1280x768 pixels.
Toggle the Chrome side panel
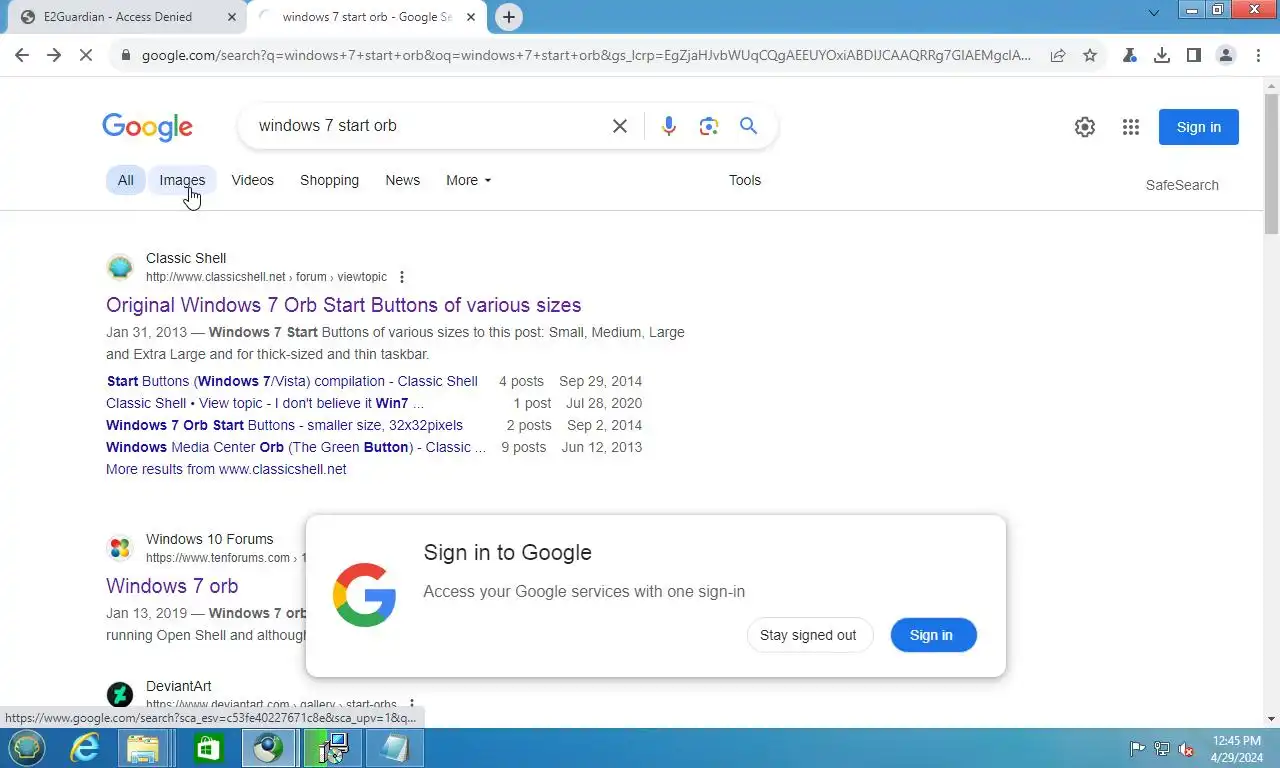1194,56
